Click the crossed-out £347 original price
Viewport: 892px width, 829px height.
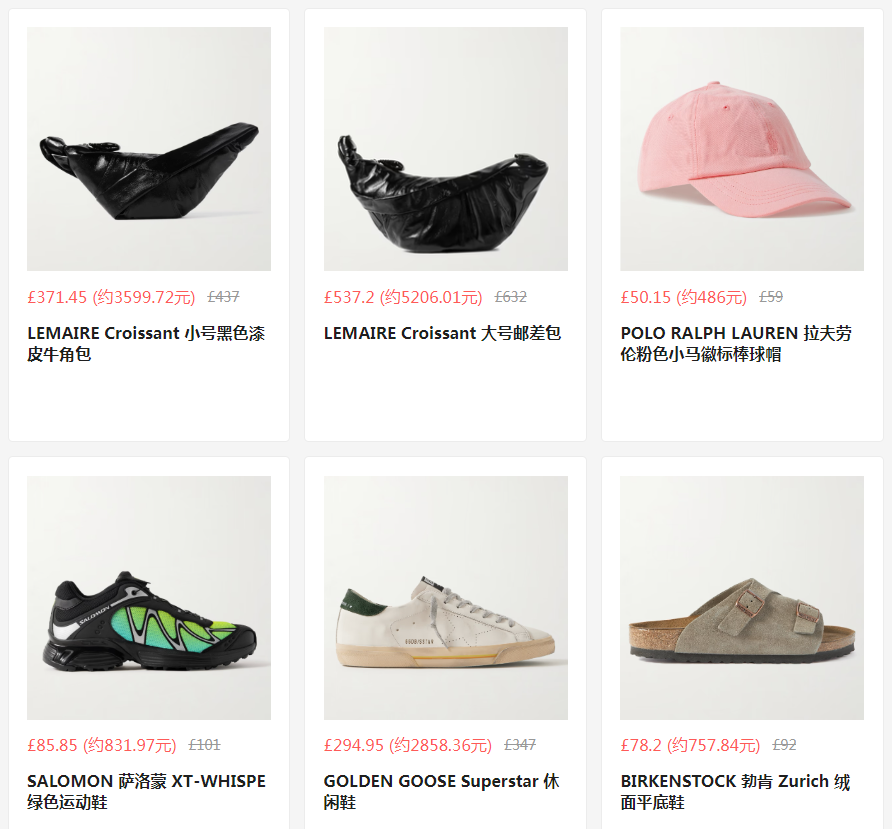click(x=520, y=744)
